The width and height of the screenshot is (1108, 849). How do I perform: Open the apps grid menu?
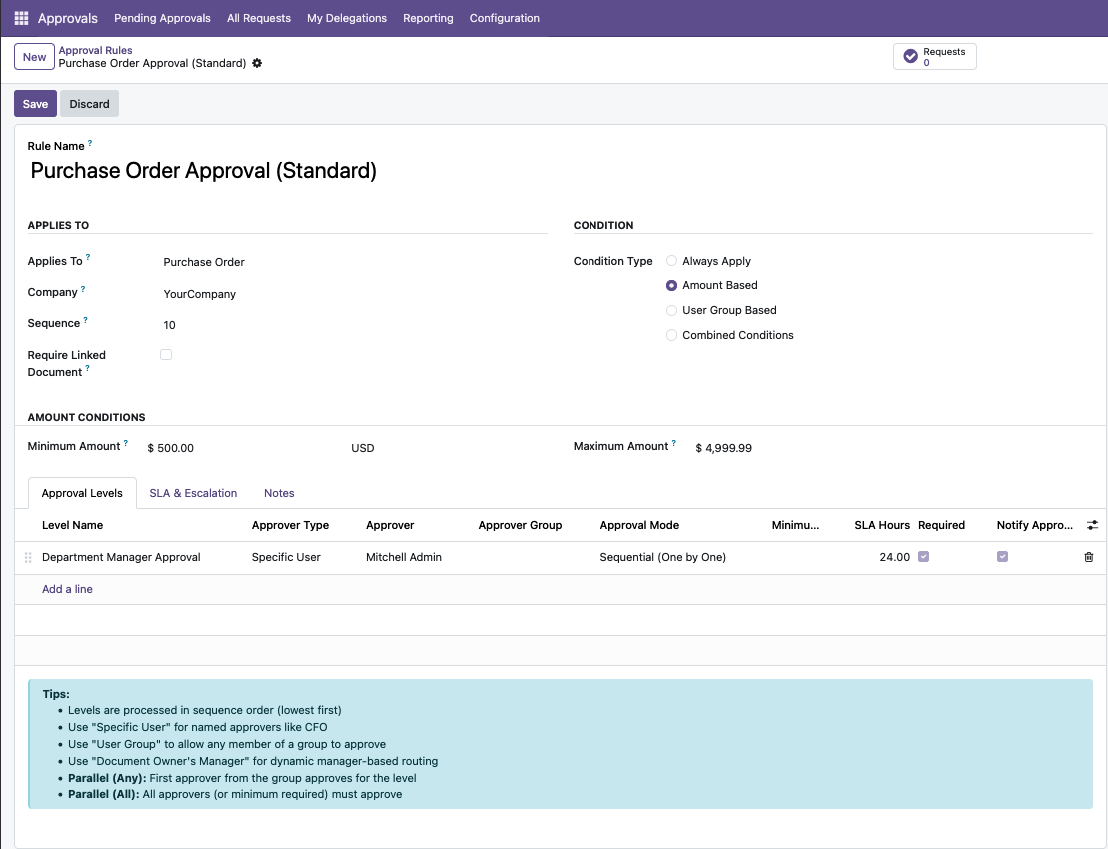(x=19, y=17)
